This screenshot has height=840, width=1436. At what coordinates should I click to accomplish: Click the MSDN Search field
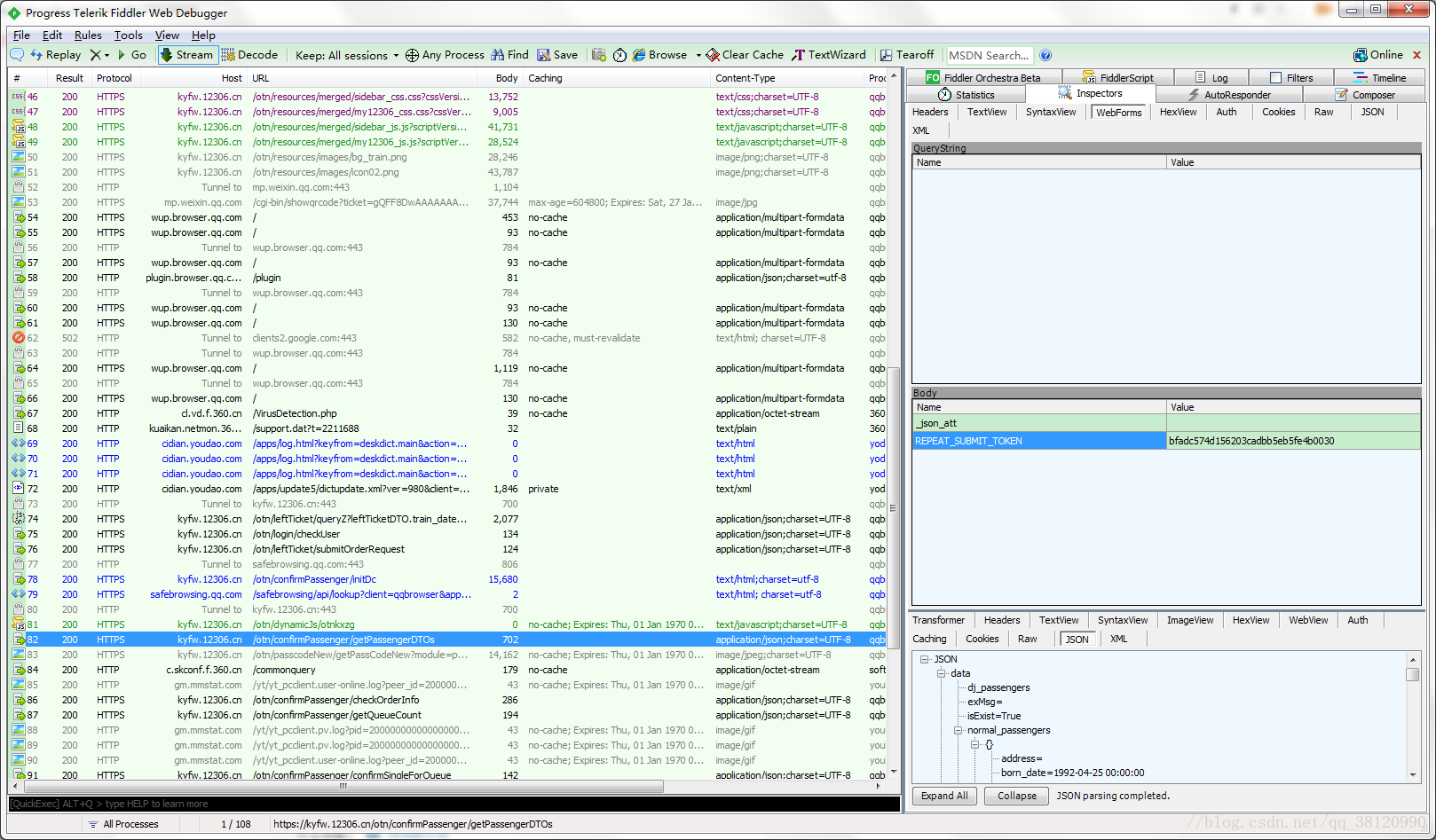989,55
